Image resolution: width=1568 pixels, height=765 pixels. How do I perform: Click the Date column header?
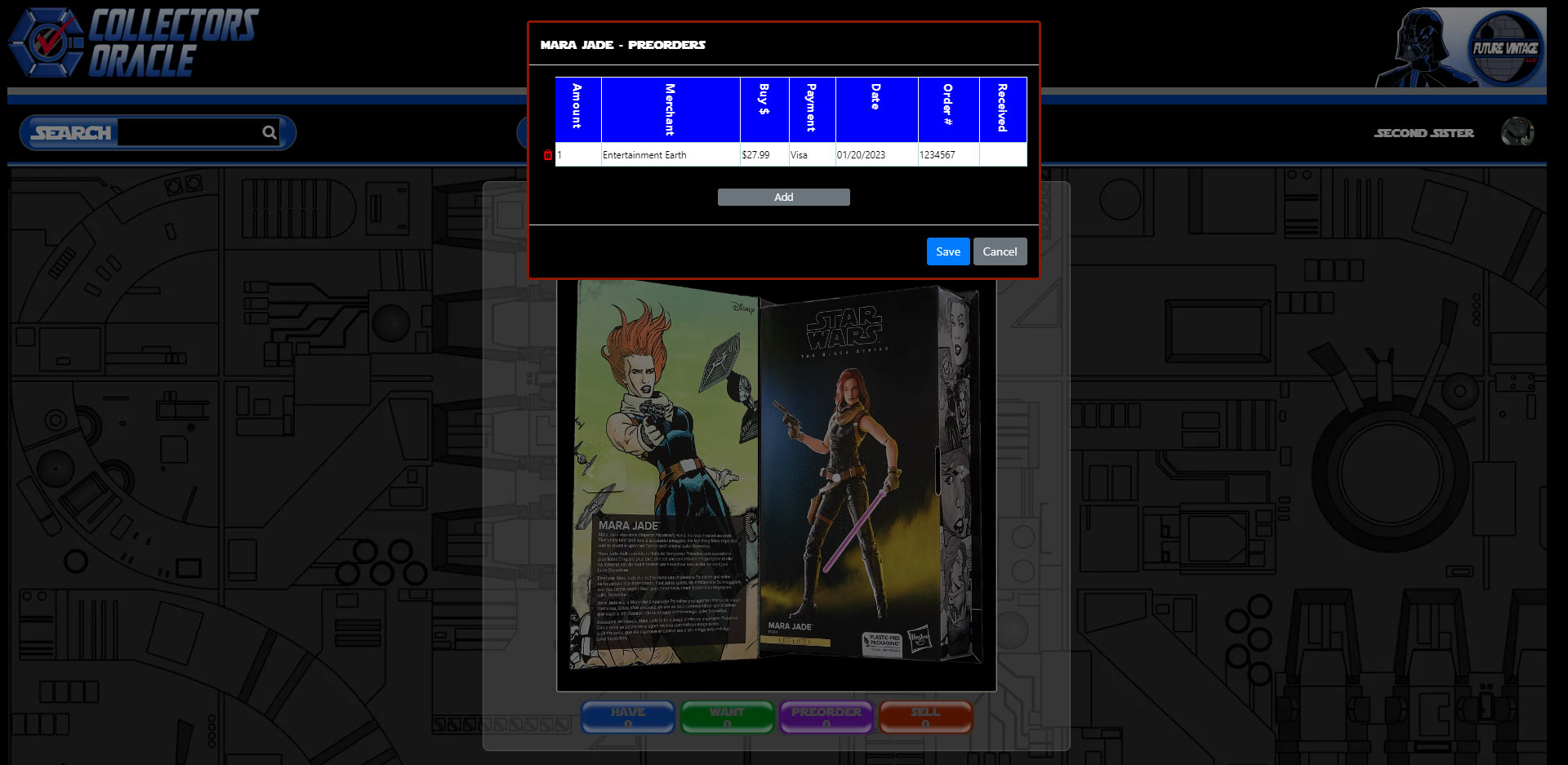(876, 109)
